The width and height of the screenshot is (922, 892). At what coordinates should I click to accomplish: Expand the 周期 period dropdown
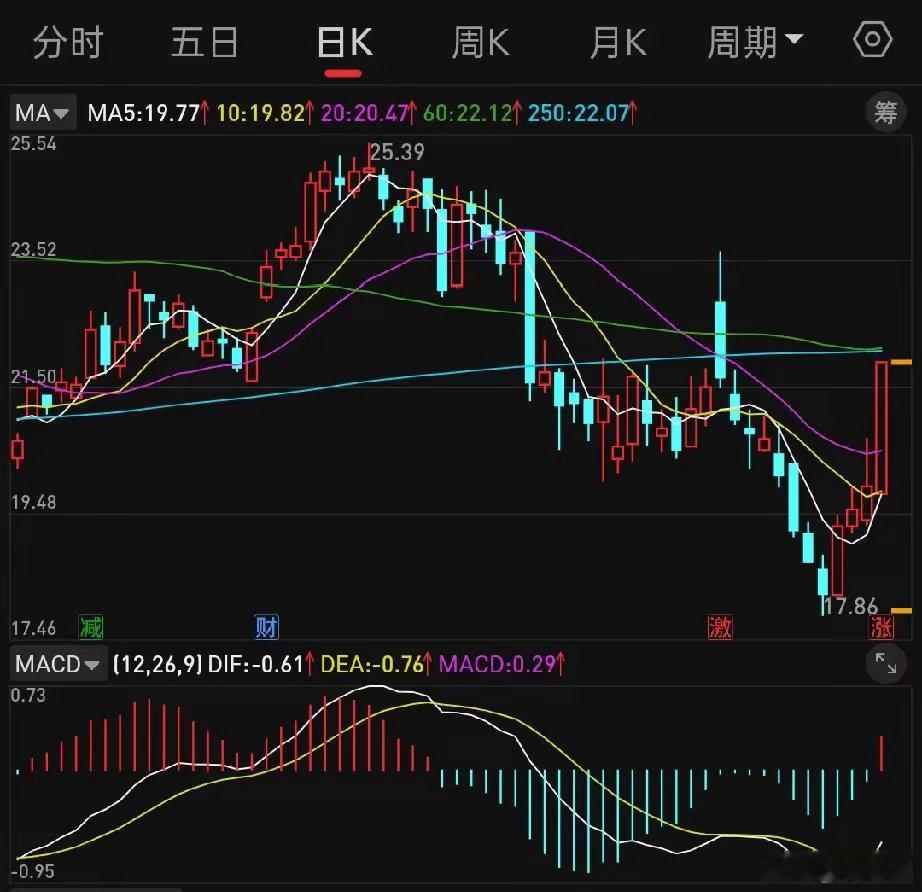pyautogui.click(x=755, y=42)
